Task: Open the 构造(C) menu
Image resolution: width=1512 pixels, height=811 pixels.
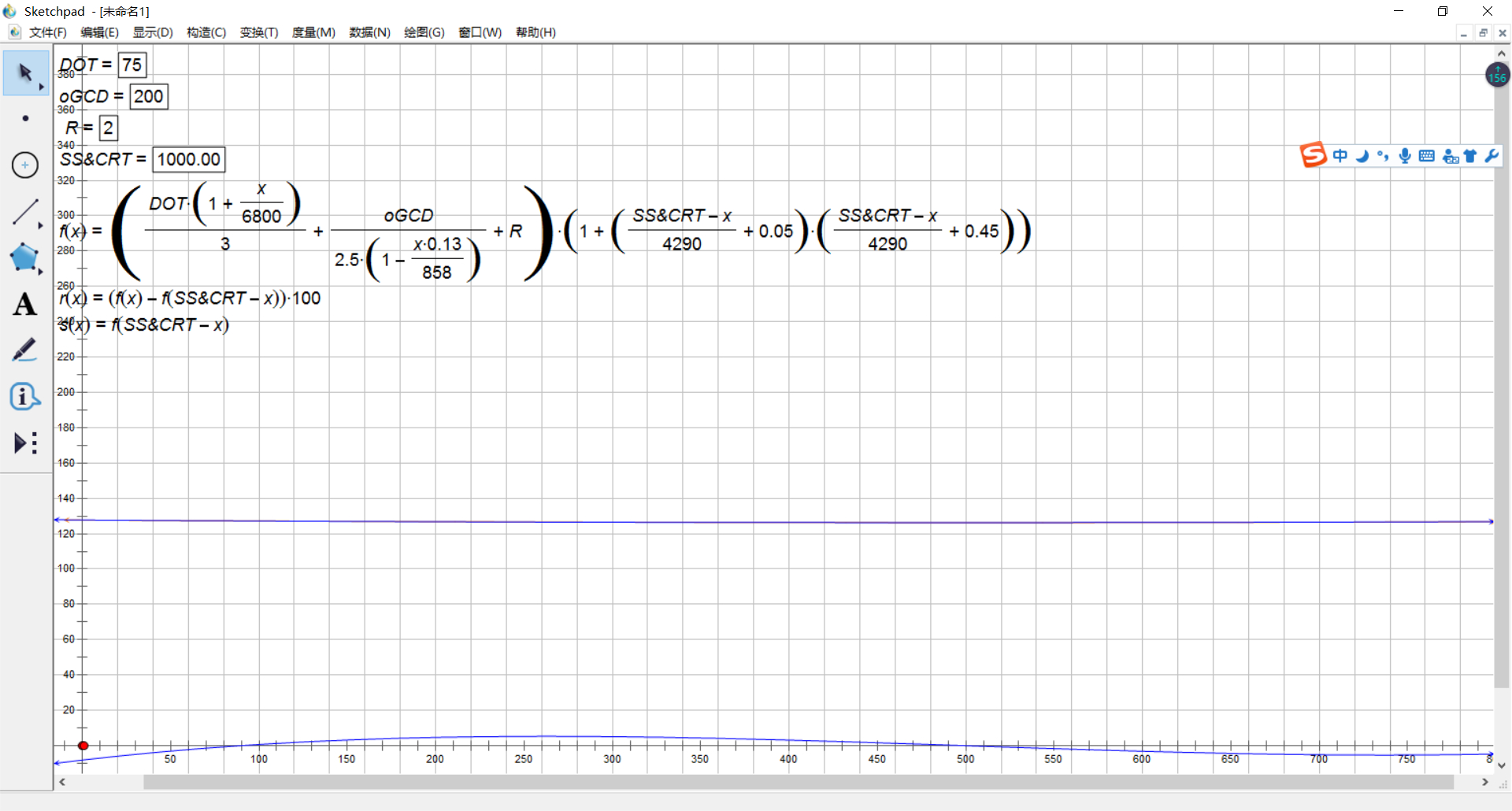Action: pyautogui.click(x=206, y=32)
